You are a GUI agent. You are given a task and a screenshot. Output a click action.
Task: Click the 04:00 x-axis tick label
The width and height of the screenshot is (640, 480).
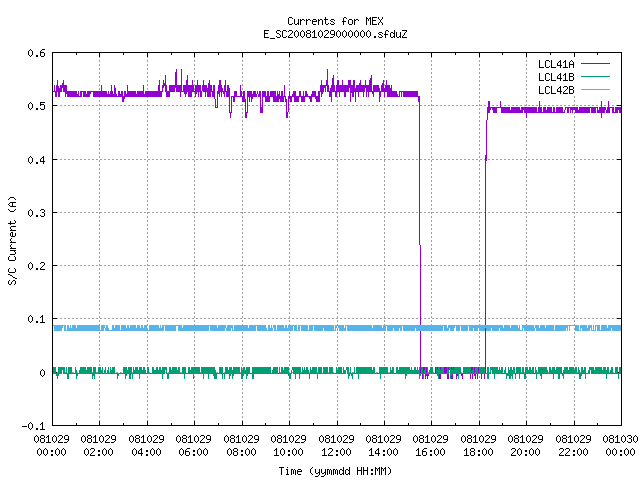(146, 452)
